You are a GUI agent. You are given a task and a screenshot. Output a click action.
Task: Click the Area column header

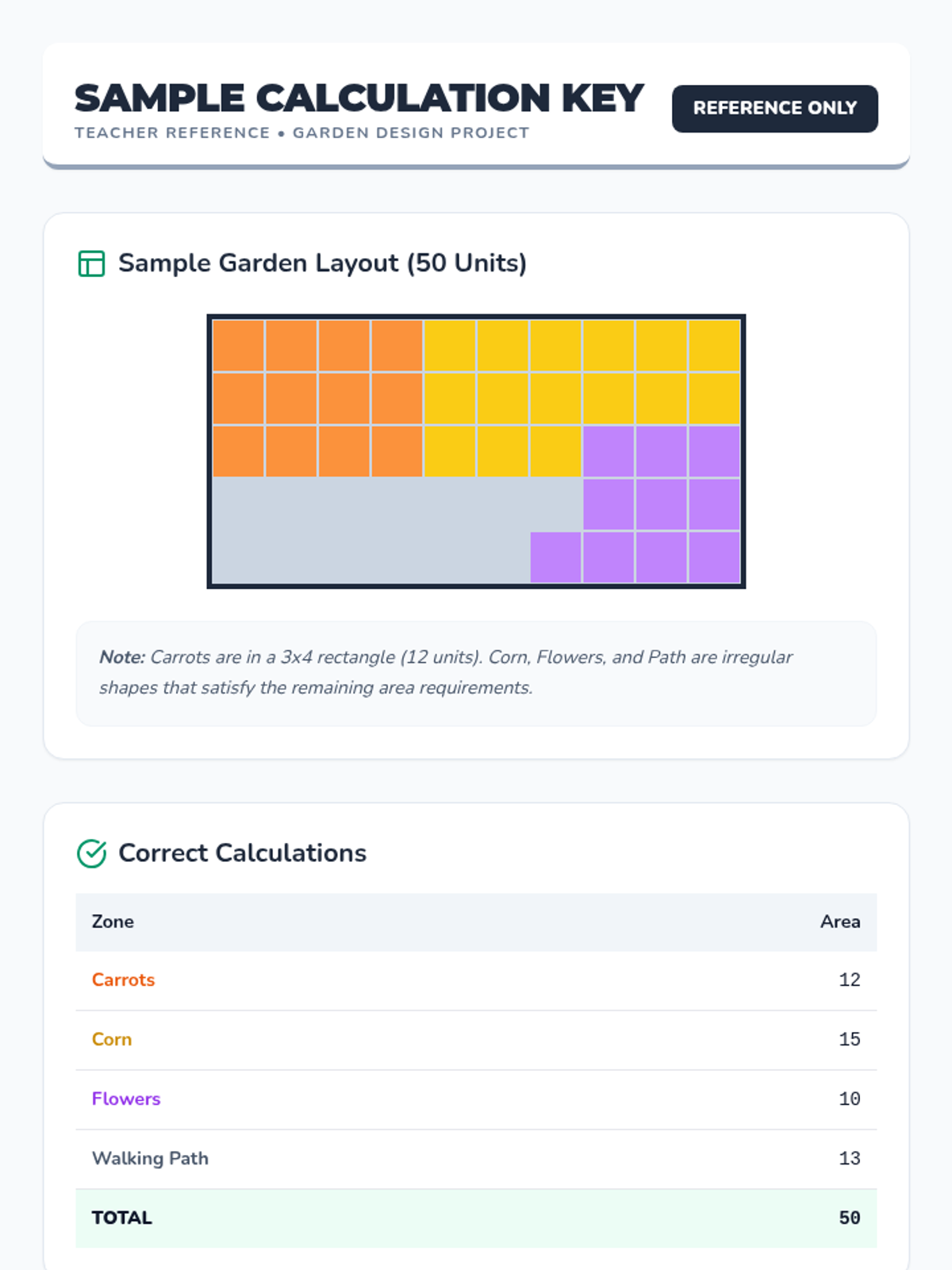tap(839, 922)
